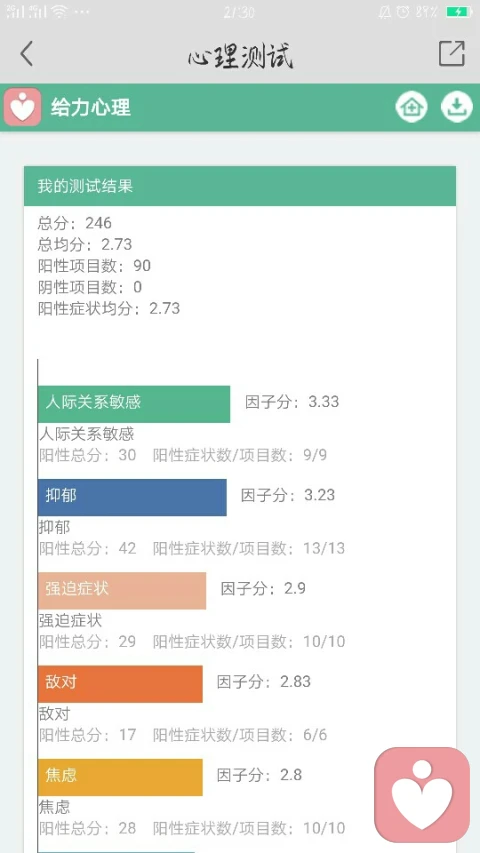Image resolution: width=480 pixels, height=853 pixels.
Task: Select the green 人际关系敏感 bar
Action: (134, 404)
